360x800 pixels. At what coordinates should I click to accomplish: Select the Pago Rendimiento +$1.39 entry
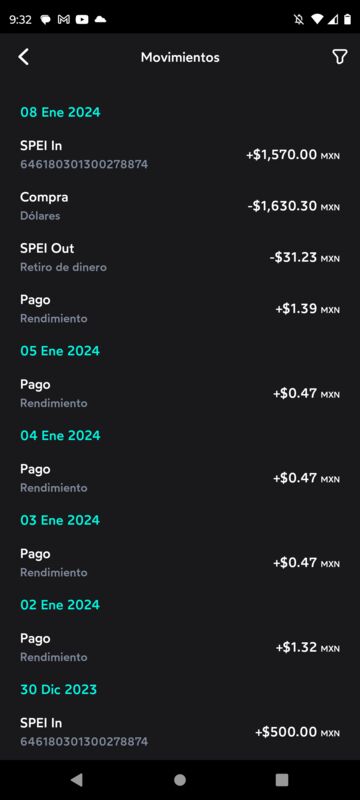click(180, 309)
